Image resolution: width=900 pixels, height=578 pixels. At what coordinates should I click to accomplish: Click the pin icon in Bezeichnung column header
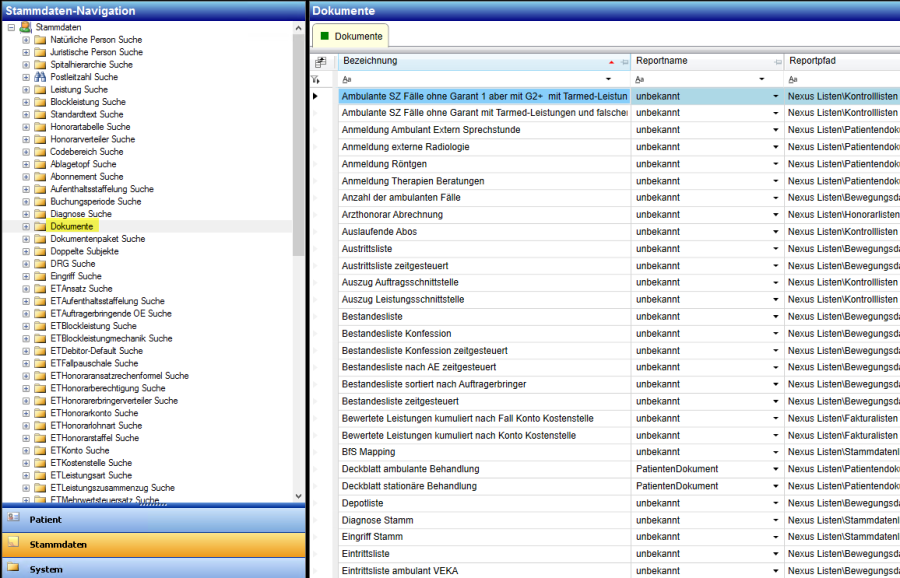tap(624, 62)
